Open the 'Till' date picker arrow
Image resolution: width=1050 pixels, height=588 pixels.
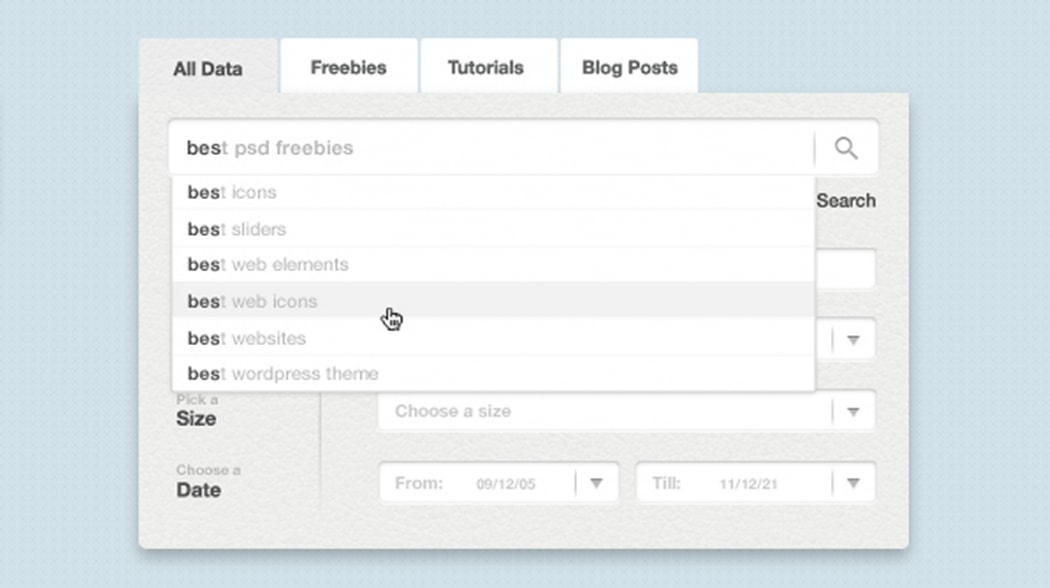click(x=853, y=483)
